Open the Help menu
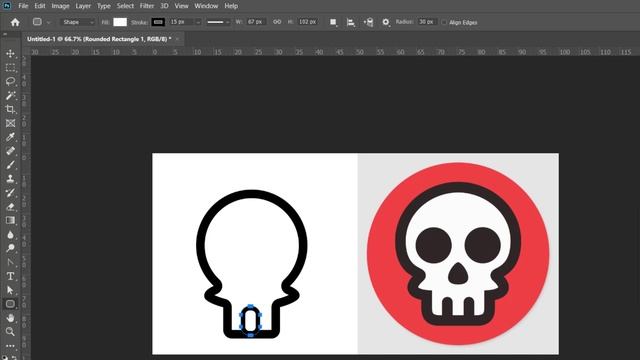Image resolution: width=640 pixels, height=360 pixels. click(x=231, y=6)
